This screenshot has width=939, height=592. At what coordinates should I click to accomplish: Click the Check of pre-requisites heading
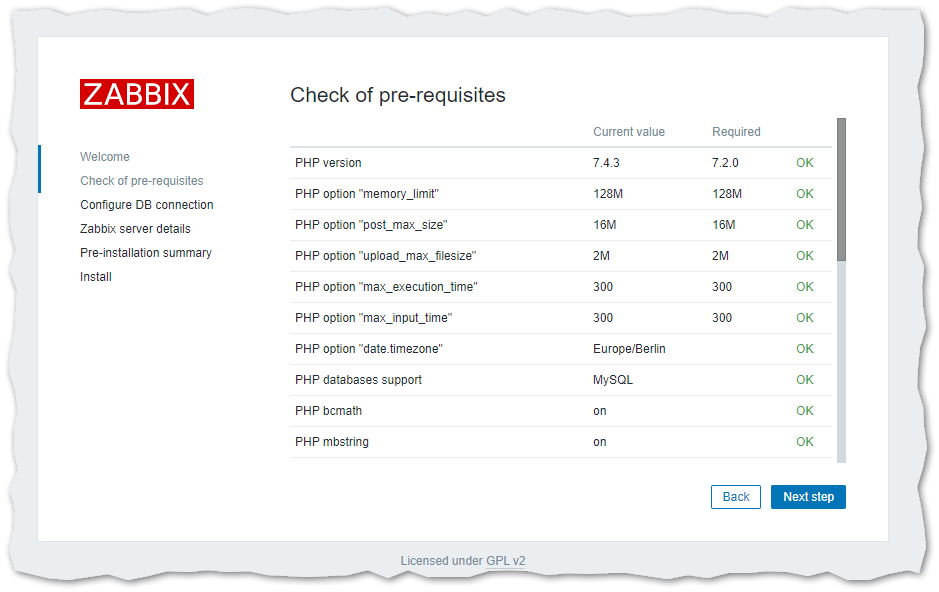coord(398,96)
